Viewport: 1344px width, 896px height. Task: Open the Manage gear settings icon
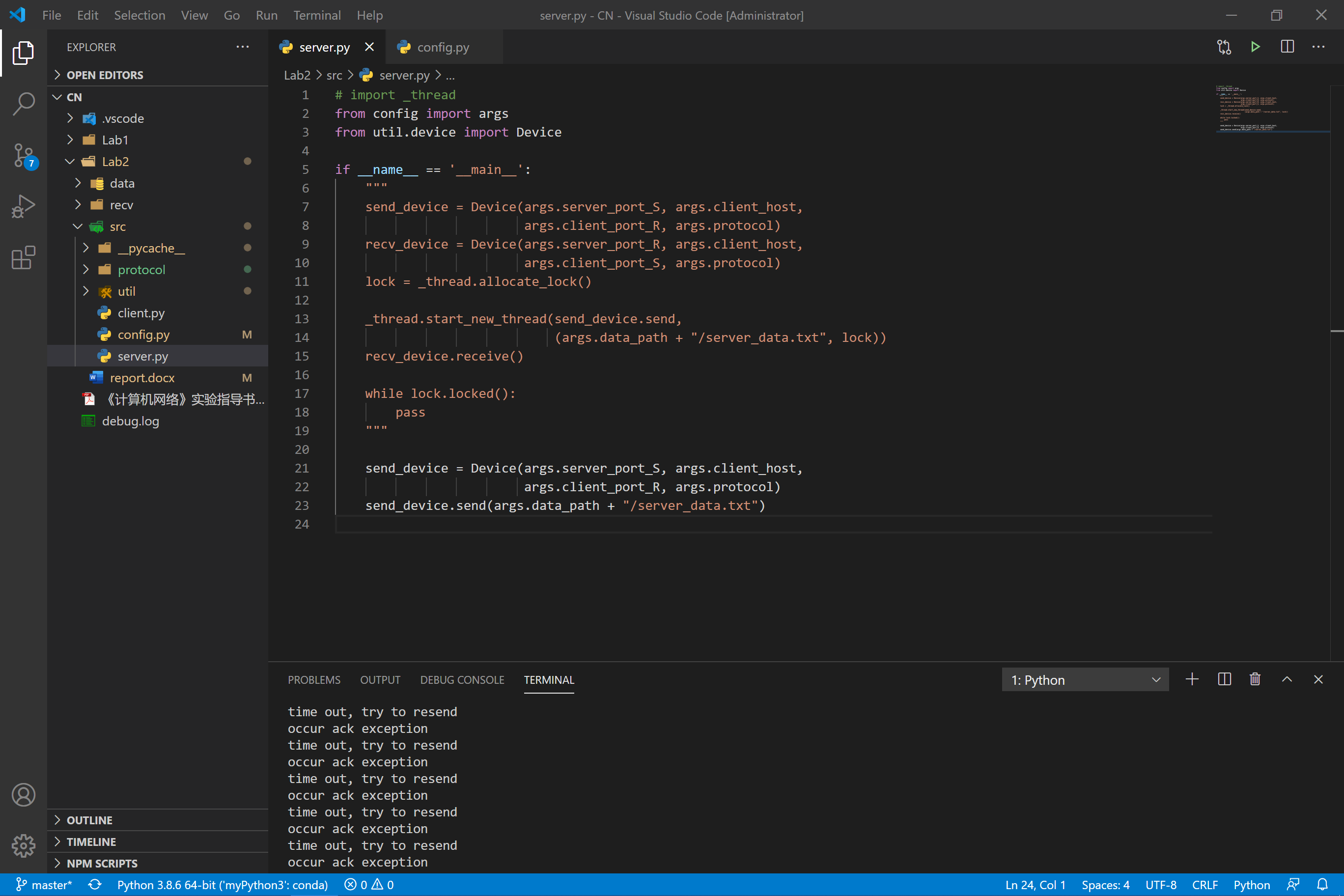pos(24,845)
